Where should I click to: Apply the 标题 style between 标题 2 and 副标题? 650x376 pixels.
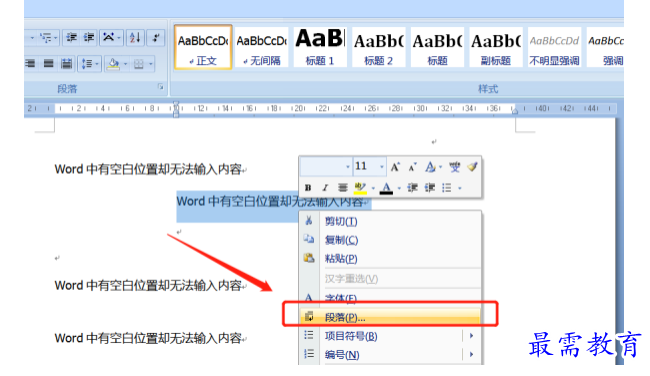point(437,47)
